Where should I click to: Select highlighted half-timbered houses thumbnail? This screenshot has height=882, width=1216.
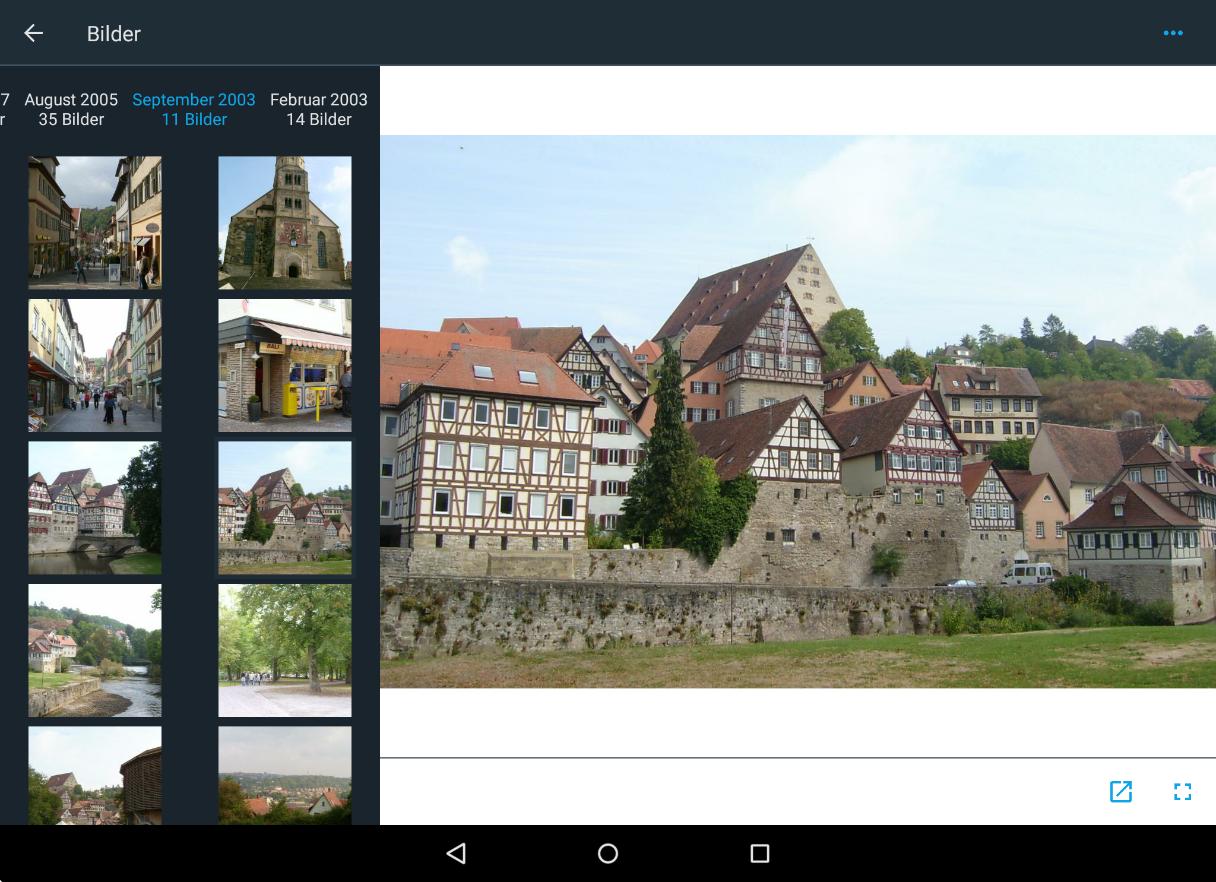click(285, 508)
